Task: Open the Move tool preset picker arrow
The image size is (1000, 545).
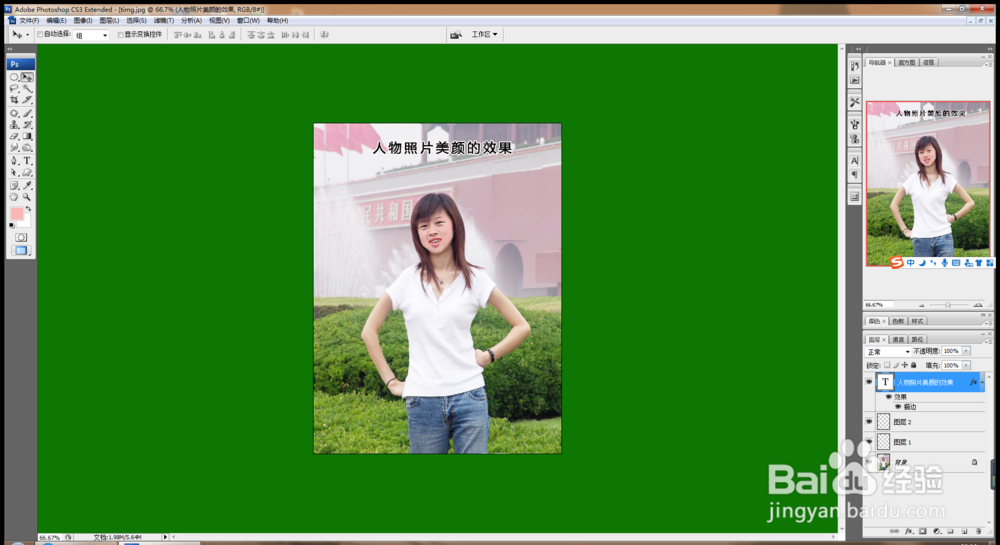Action: (27, 35)
